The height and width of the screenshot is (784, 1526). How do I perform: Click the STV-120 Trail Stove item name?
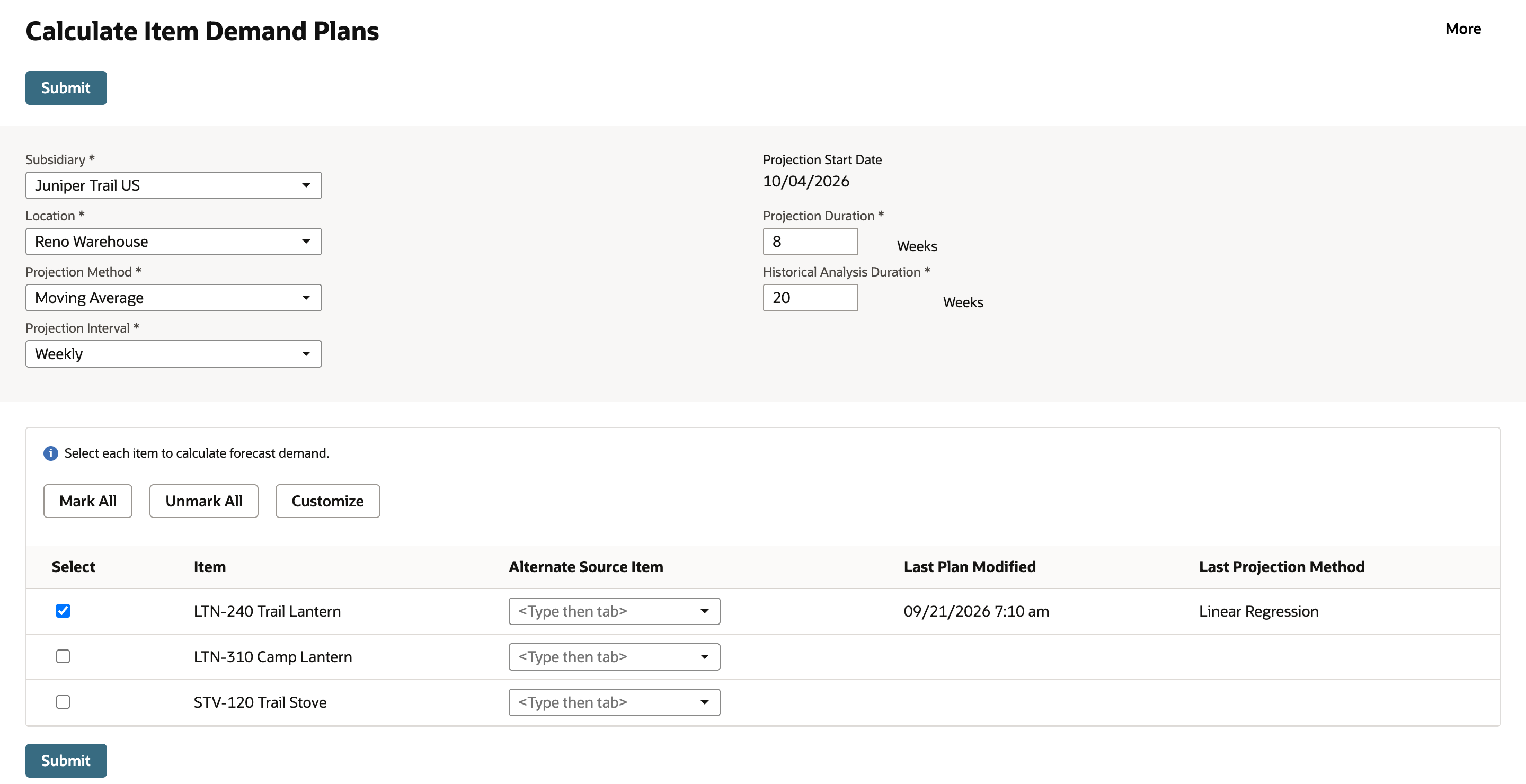tap(260, 702)
